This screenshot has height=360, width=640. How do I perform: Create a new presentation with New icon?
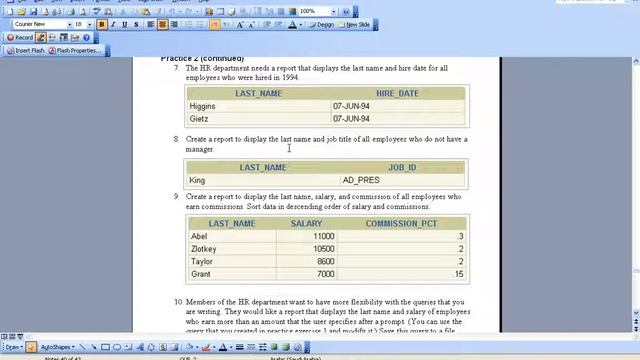click(x=10, y=12)
